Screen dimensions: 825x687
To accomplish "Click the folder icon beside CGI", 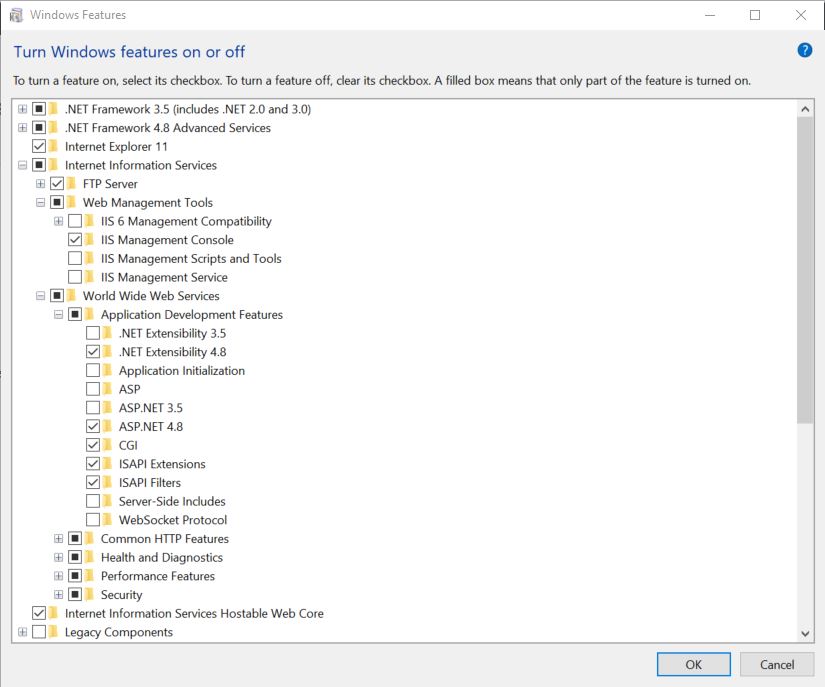I will point(108,445).
